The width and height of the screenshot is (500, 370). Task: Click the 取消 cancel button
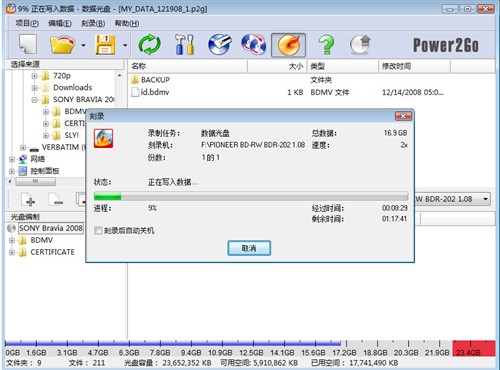click(249, 248)
